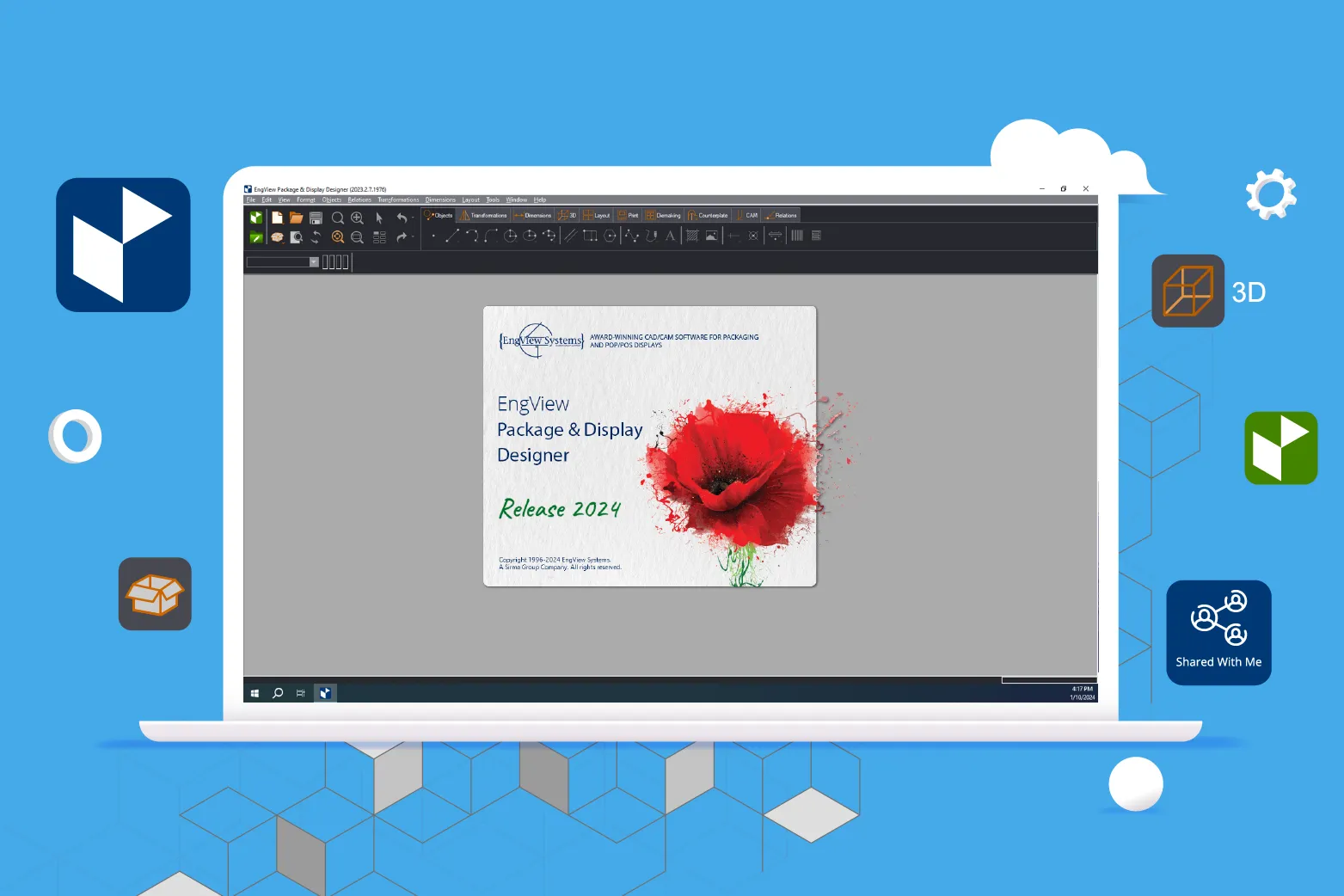Open the Format menu

(306, 199)
